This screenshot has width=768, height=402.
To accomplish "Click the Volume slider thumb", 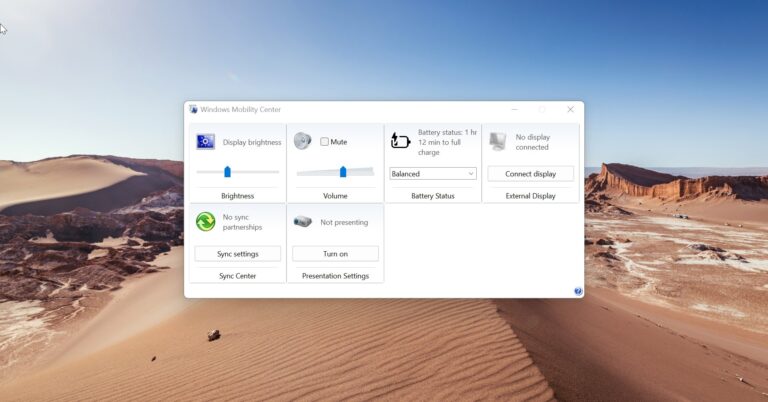I will pos(343,171).
